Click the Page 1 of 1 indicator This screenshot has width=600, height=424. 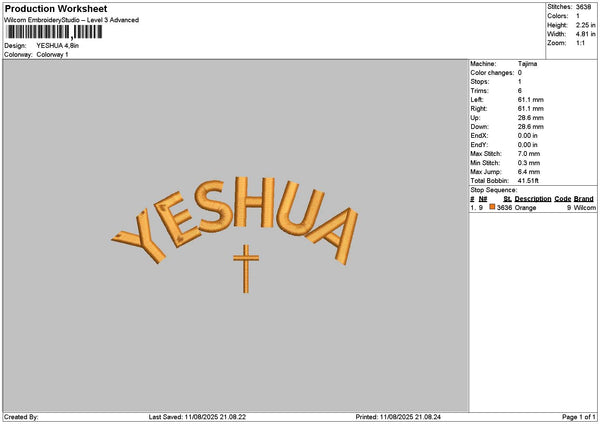pyautogui.click(x=579, y=417)
